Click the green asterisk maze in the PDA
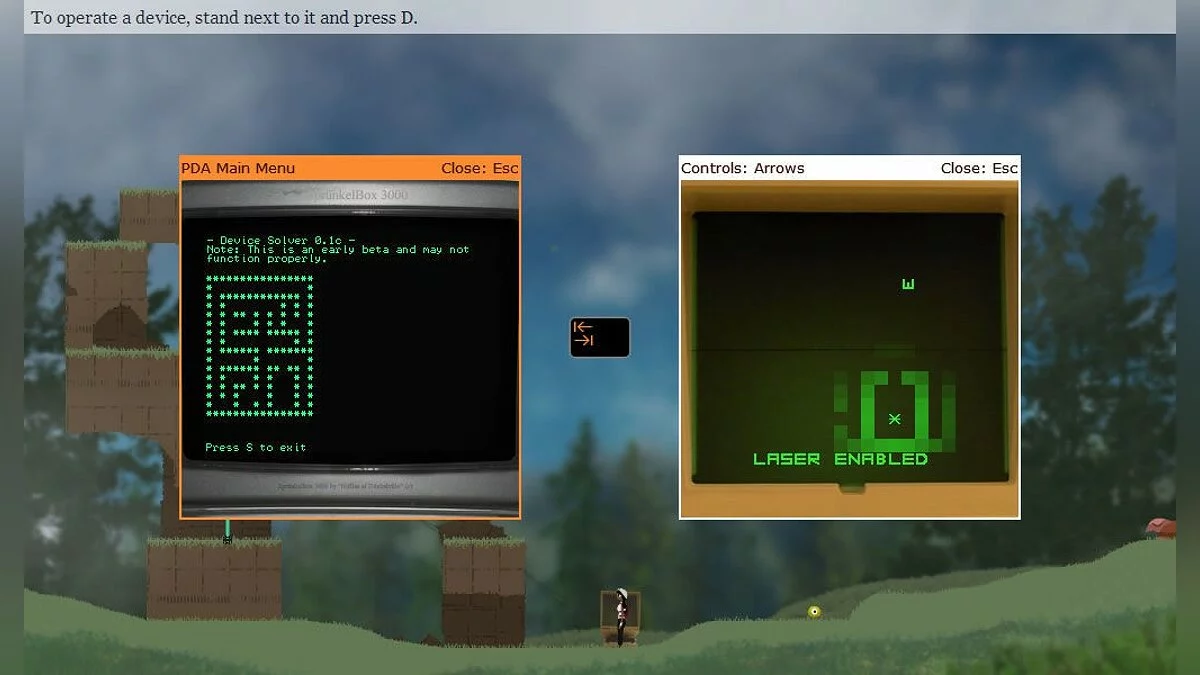The width and height of the screenshot is (1200, 675). click(260, 345)
